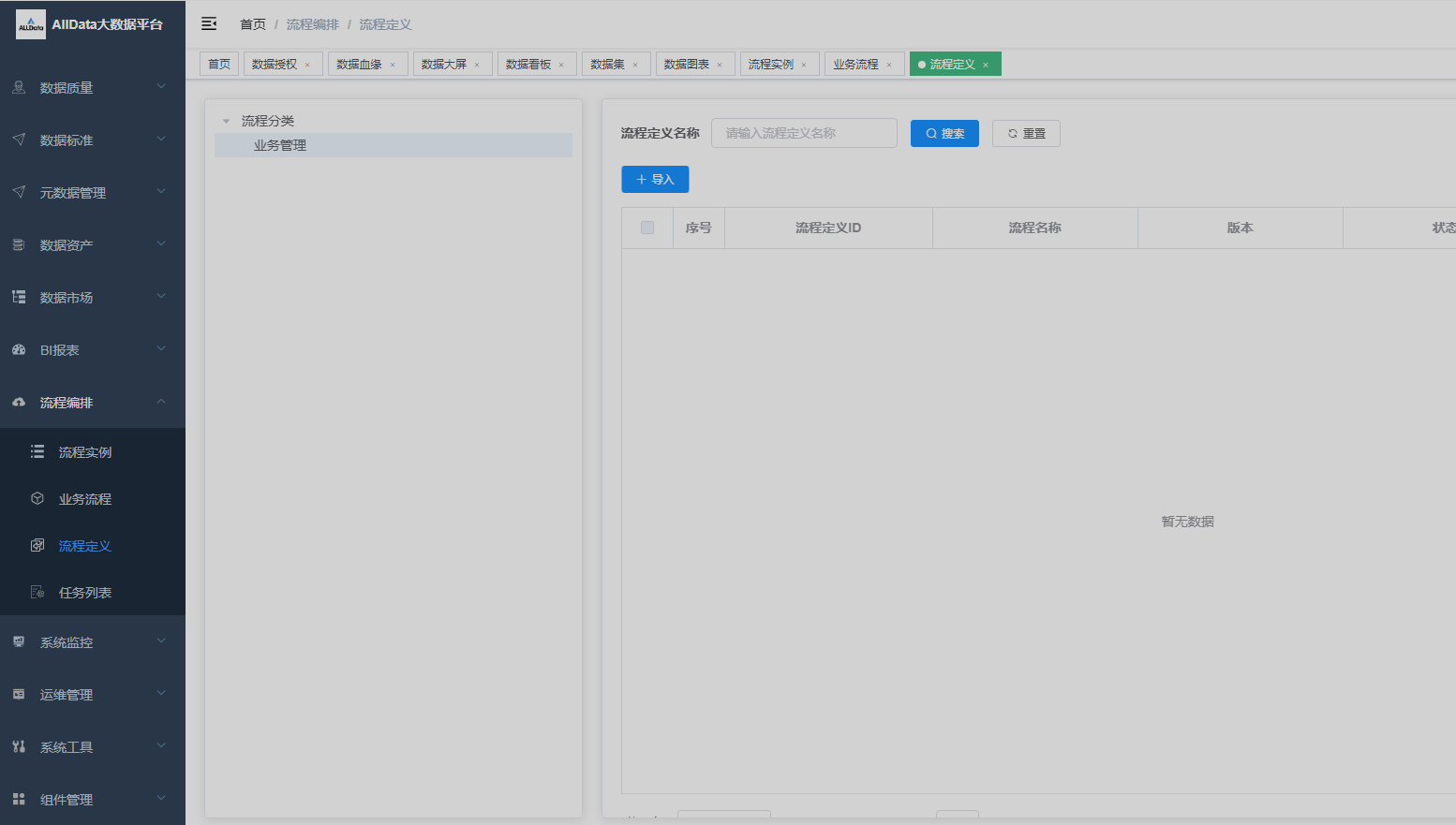
Task: Click the 搜索 search button
Action: pos(944,134)
